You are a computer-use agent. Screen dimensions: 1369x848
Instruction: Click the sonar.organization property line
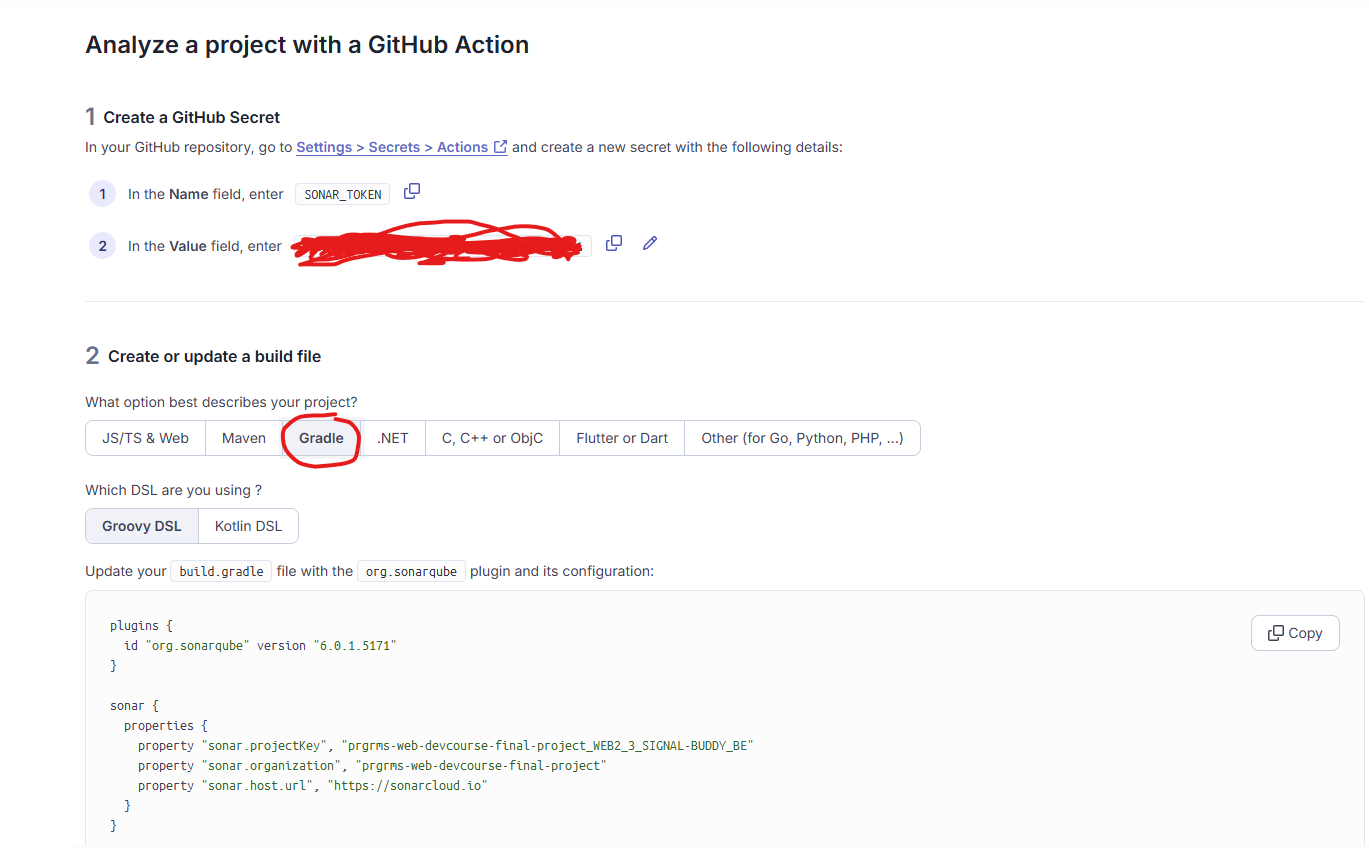click(x=372, y=766)
